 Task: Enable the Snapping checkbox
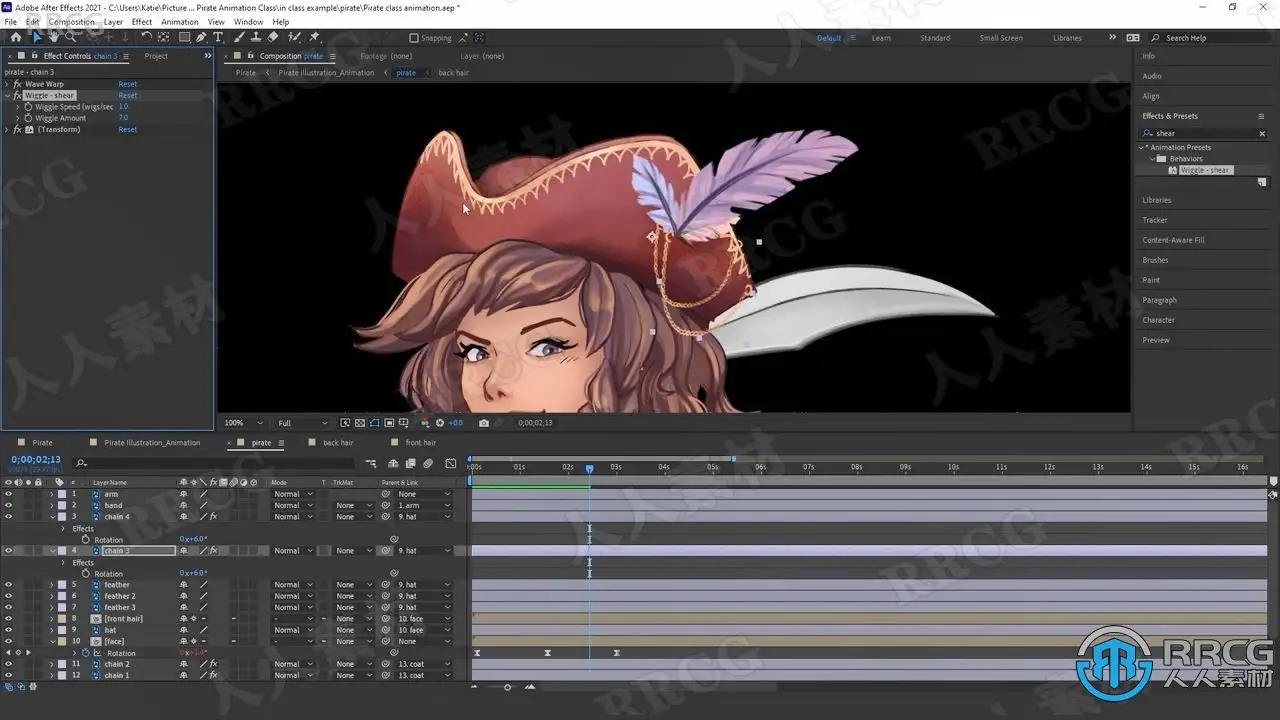(414, 38)
